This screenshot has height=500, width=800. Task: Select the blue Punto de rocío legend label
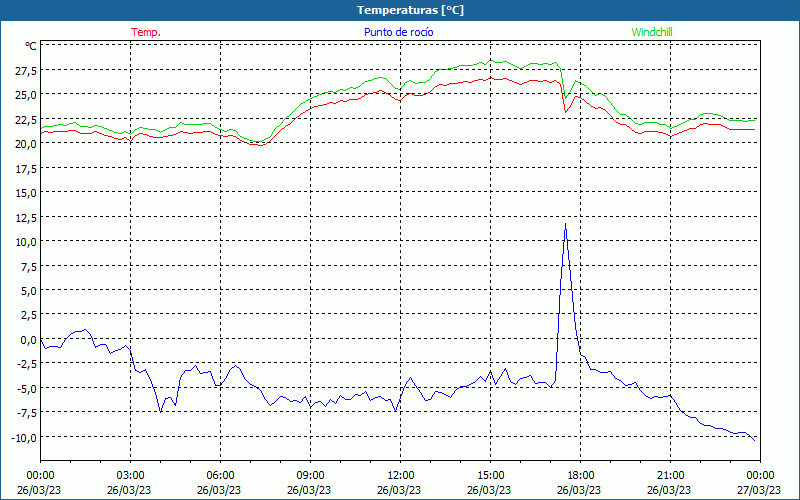click(398, 32)
